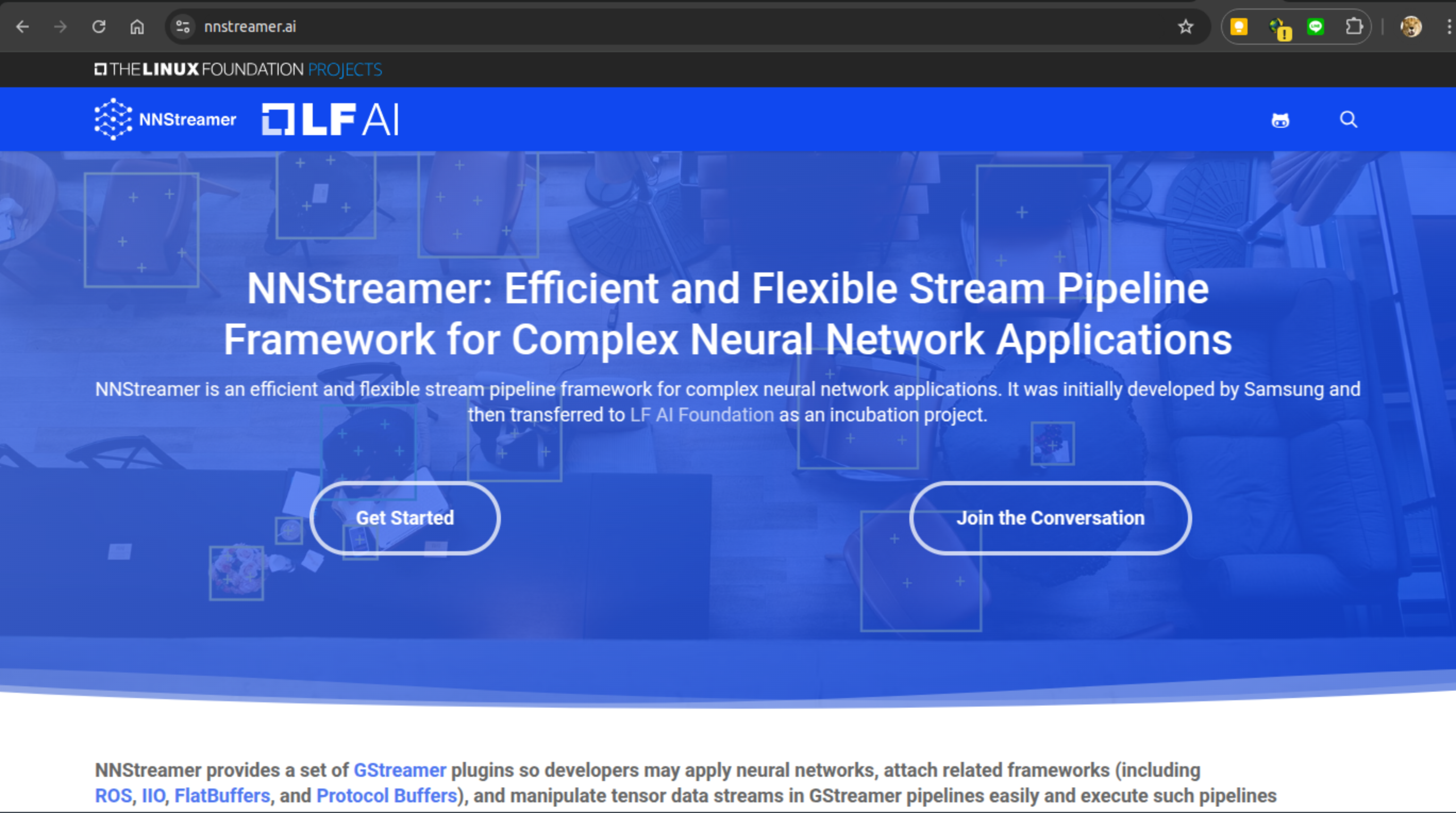Click the browser forward arrow
The width and height of the screenshot is (1456, 813).
coord(61,27)
